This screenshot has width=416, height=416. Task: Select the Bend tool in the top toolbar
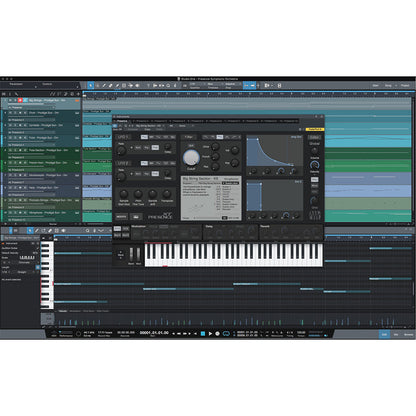tap(131, 85)
